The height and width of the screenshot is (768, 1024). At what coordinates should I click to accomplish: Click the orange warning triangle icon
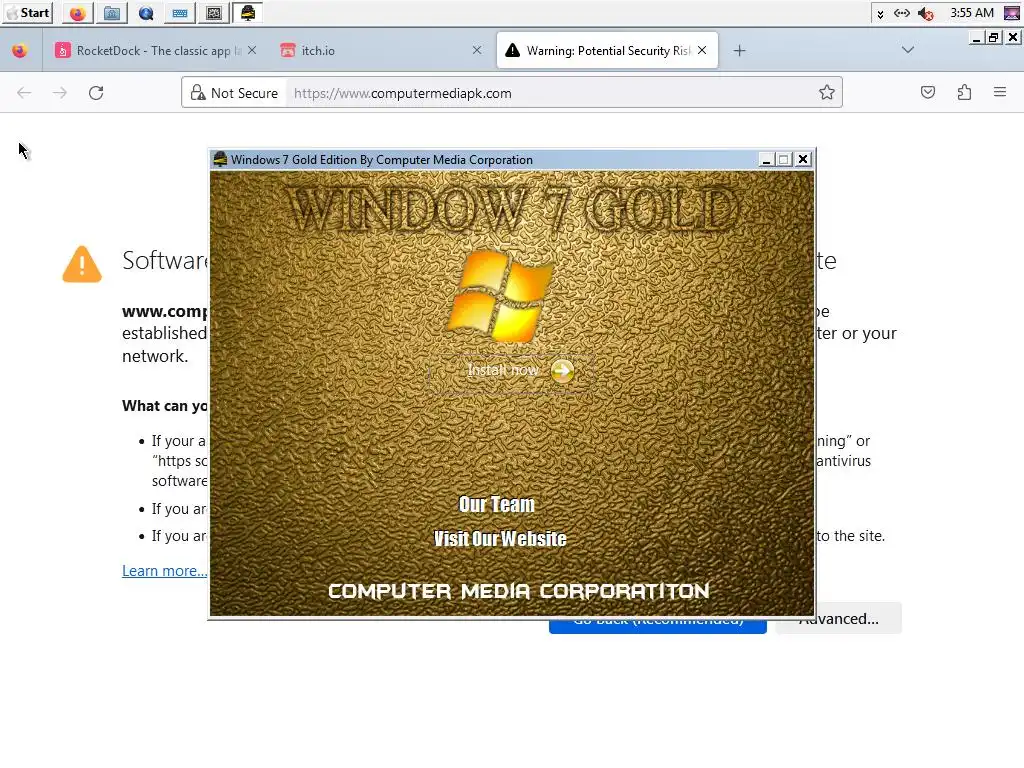(x=82, y=264)
